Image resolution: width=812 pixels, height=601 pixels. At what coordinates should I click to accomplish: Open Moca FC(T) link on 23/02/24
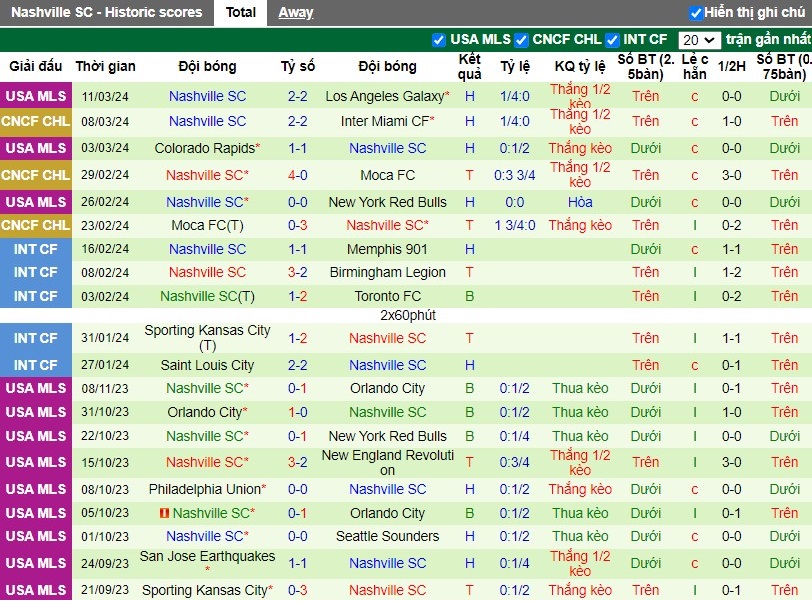(207, 225)
